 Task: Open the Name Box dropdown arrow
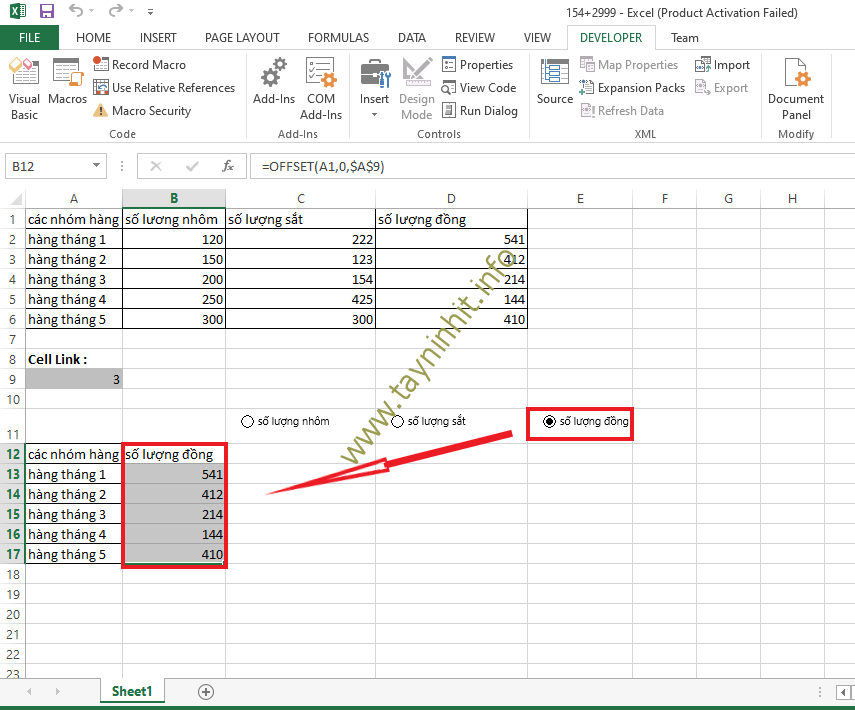tap(97, 166)
